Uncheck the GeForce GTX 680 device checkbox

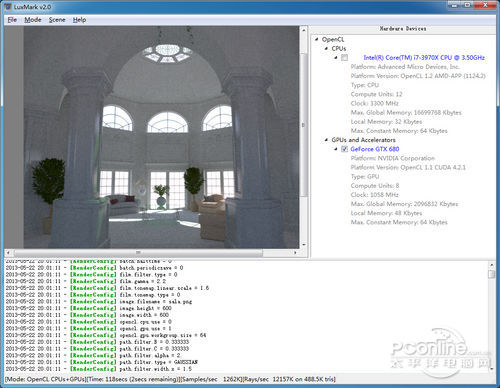[344, 149]
